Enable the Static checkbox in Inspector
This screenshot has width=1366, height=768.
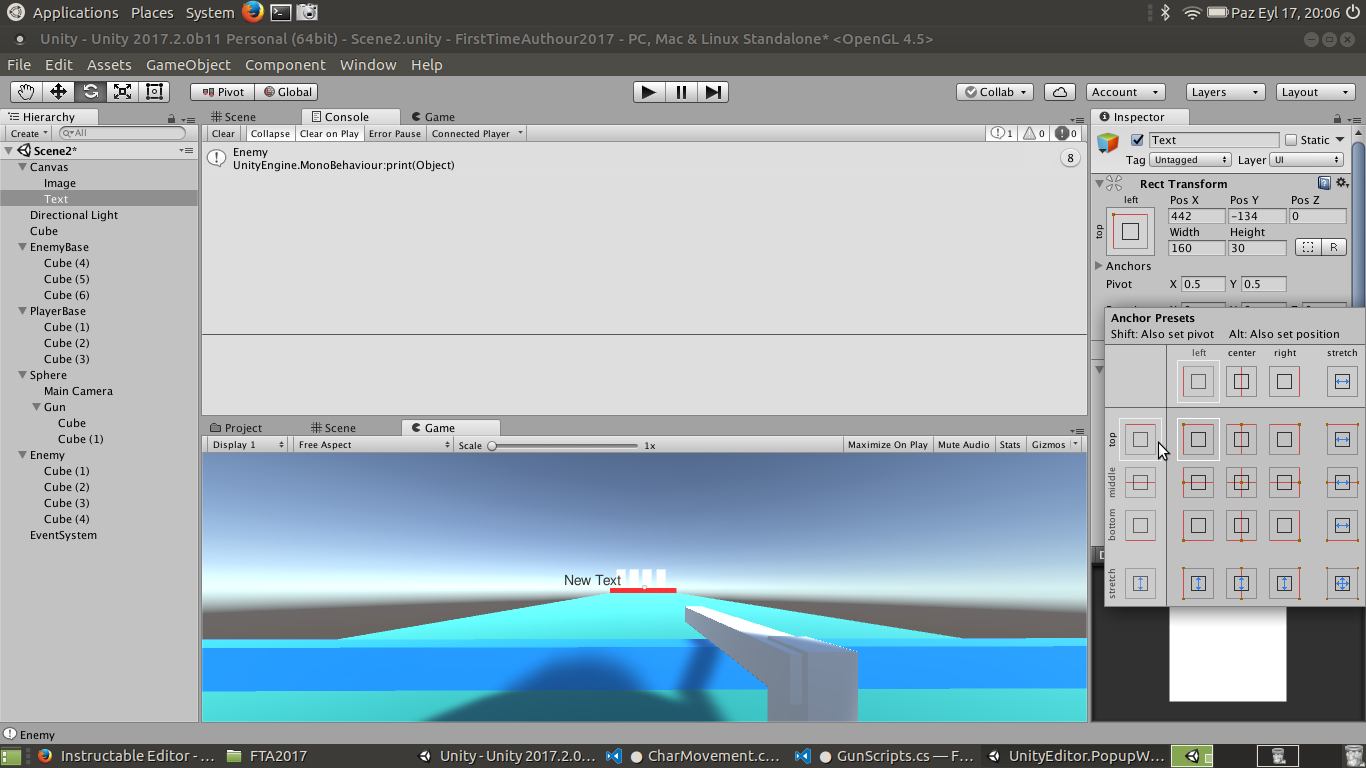pyautogui.click(x=1291, y=140)
